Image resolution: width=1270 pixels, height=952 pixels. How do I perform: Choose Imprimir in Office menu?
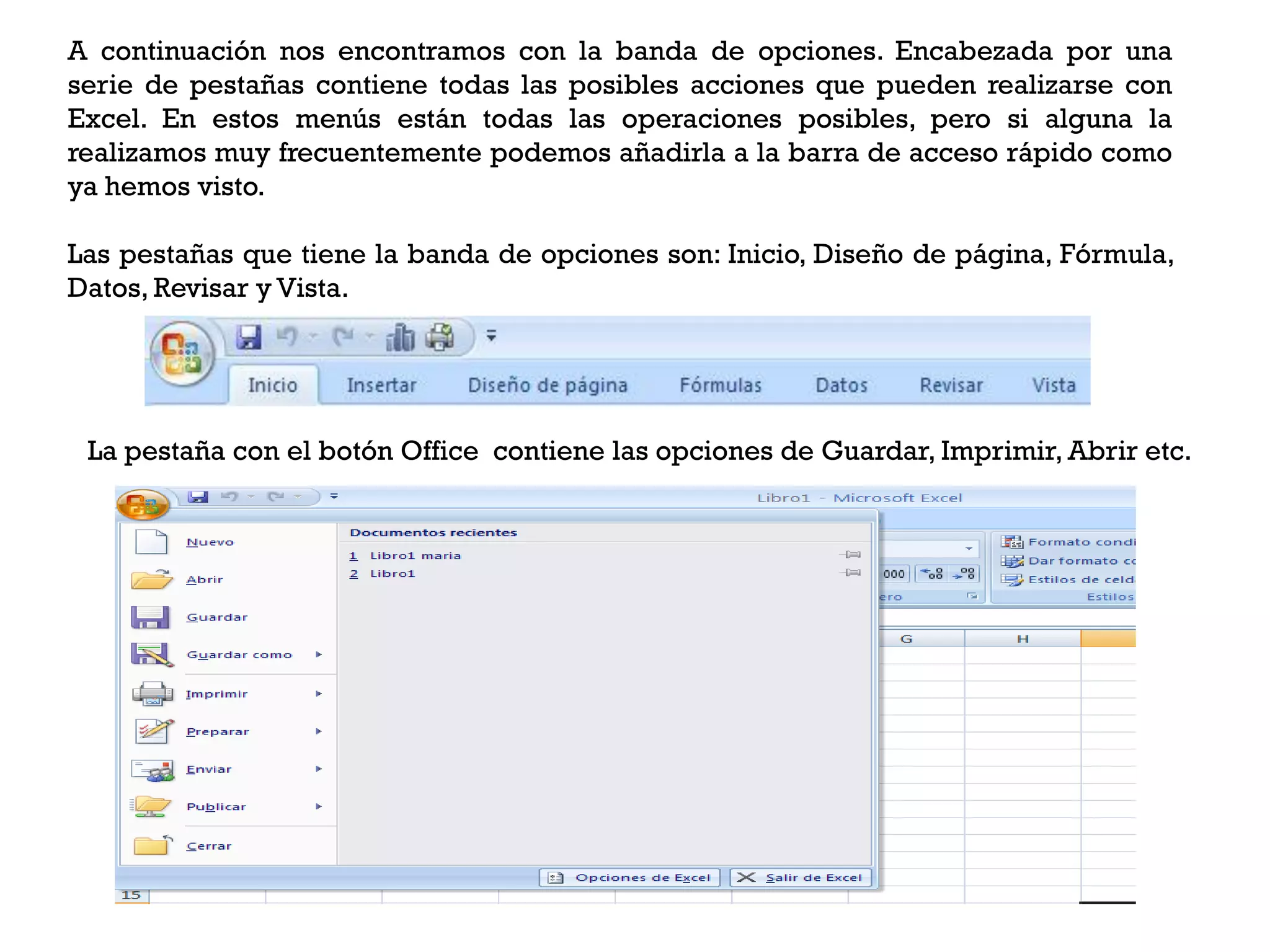pyautogui.click(x=216, y=694)
